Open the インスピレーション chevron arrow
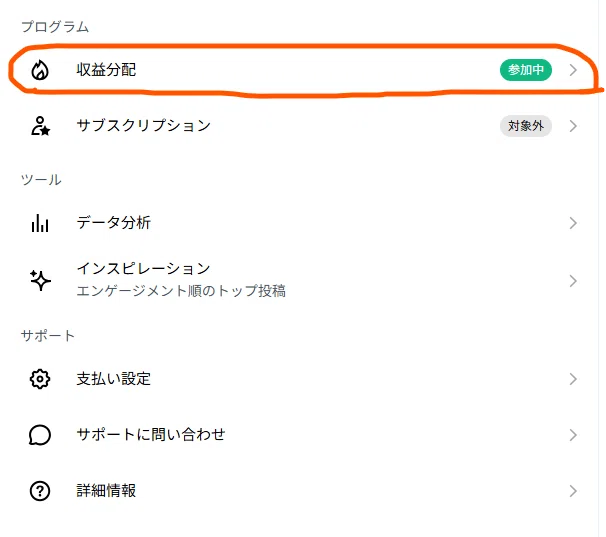The height and width of the screenshot is (537, 606). coord(573,281)
